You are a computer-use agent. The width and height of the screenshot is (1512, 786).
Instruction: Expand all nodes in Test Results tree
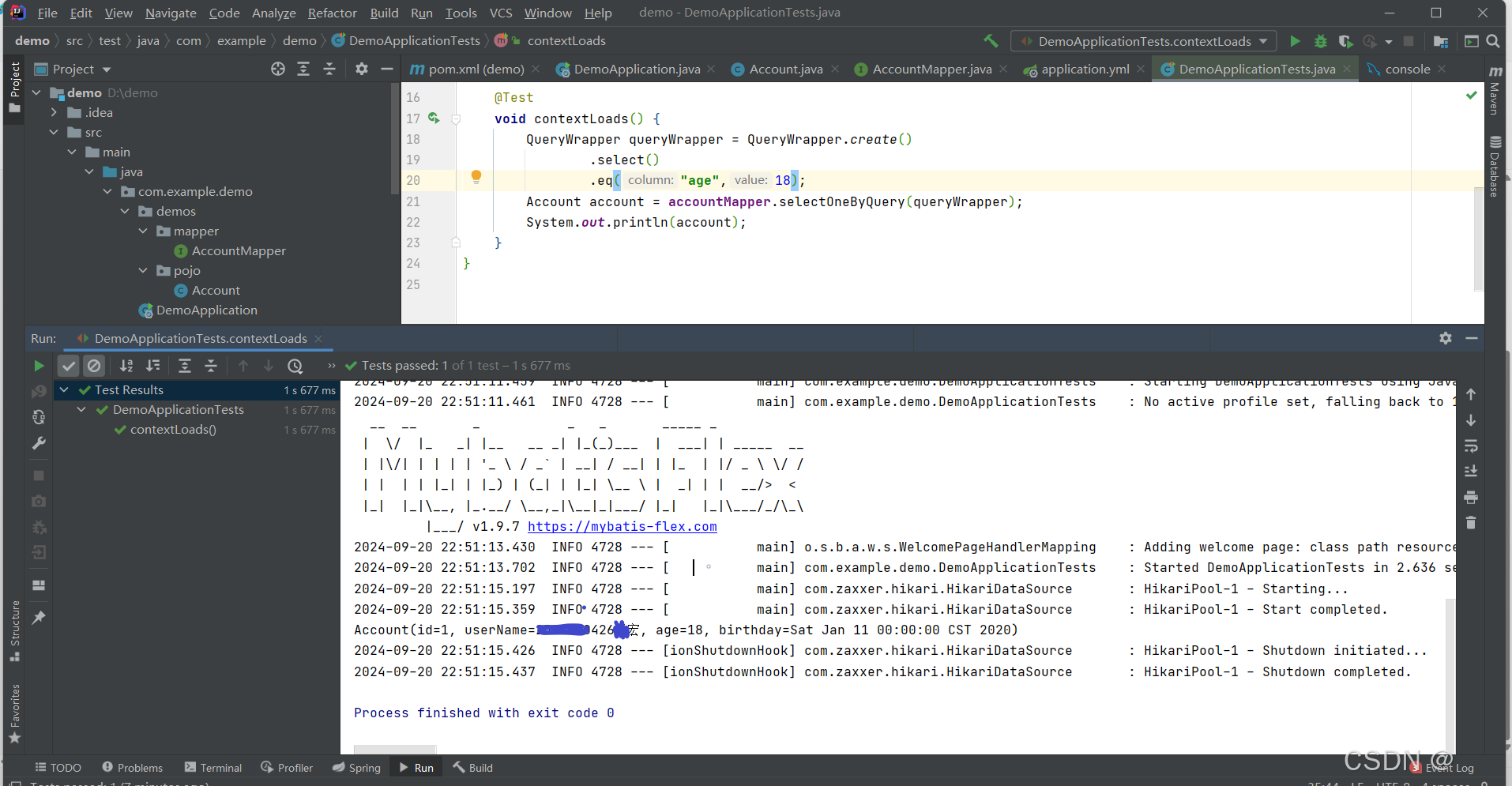[x=185, y=365]
